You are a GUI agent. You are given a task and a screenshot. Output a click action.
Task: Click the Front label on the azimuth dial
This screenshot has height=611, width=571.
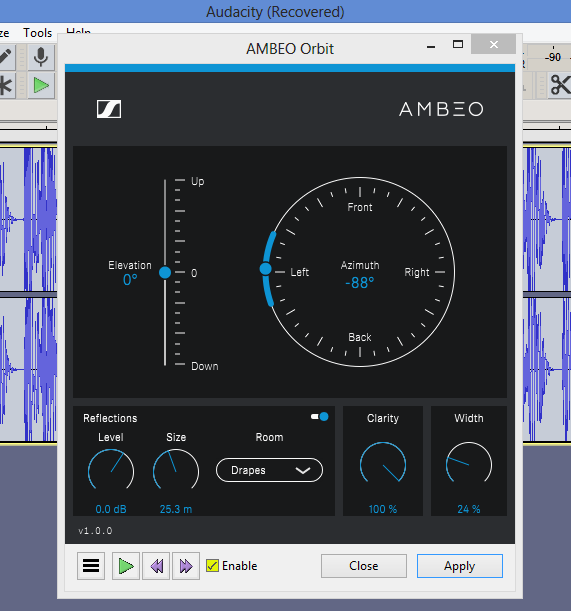pos(360,207)
